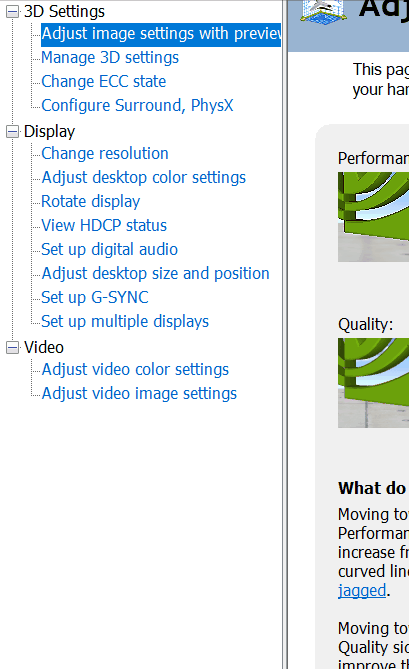
Task: Open Set up multiple displays
Action: click(125, 321)
